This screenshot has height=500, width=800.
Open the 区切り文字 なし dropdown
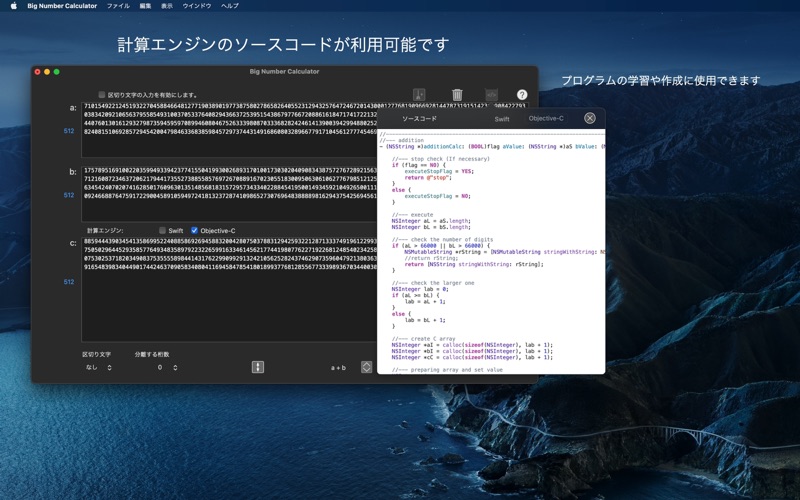[x=98, y=367]
